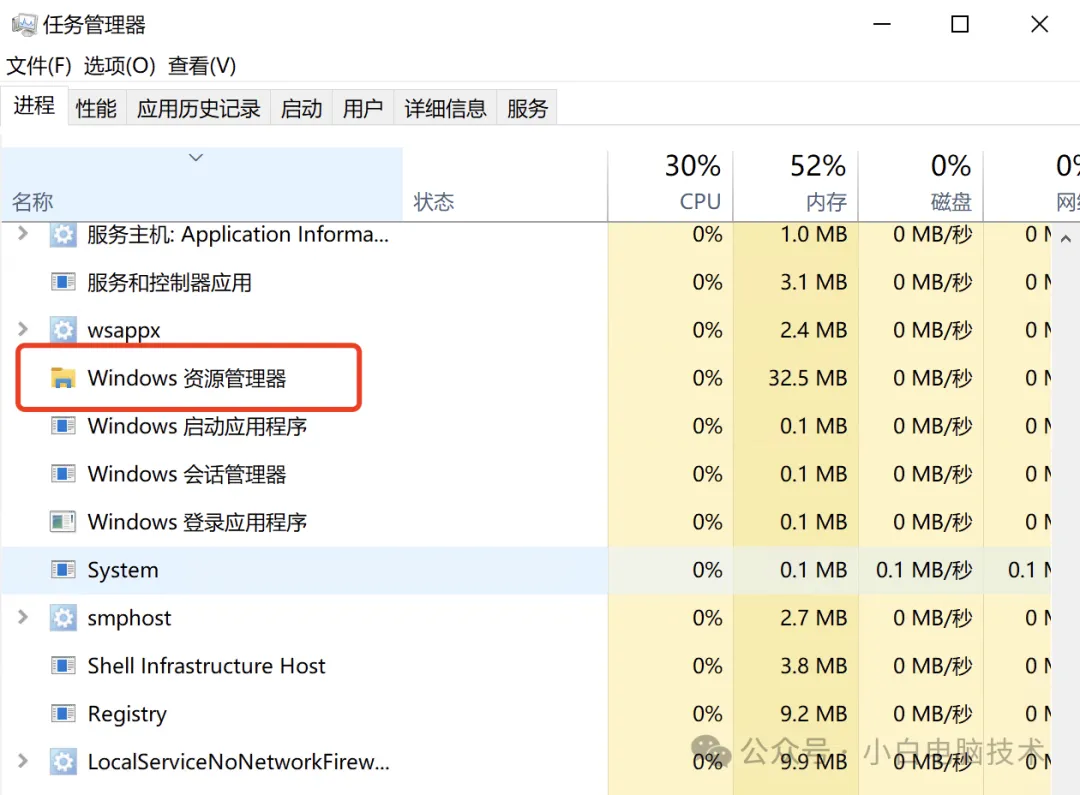Image resolution: width=1080 pixels, height=795 pixels.
Task: Switch to the 详细信息 tab
Action: pyautogui.click(x=445, y=108)
